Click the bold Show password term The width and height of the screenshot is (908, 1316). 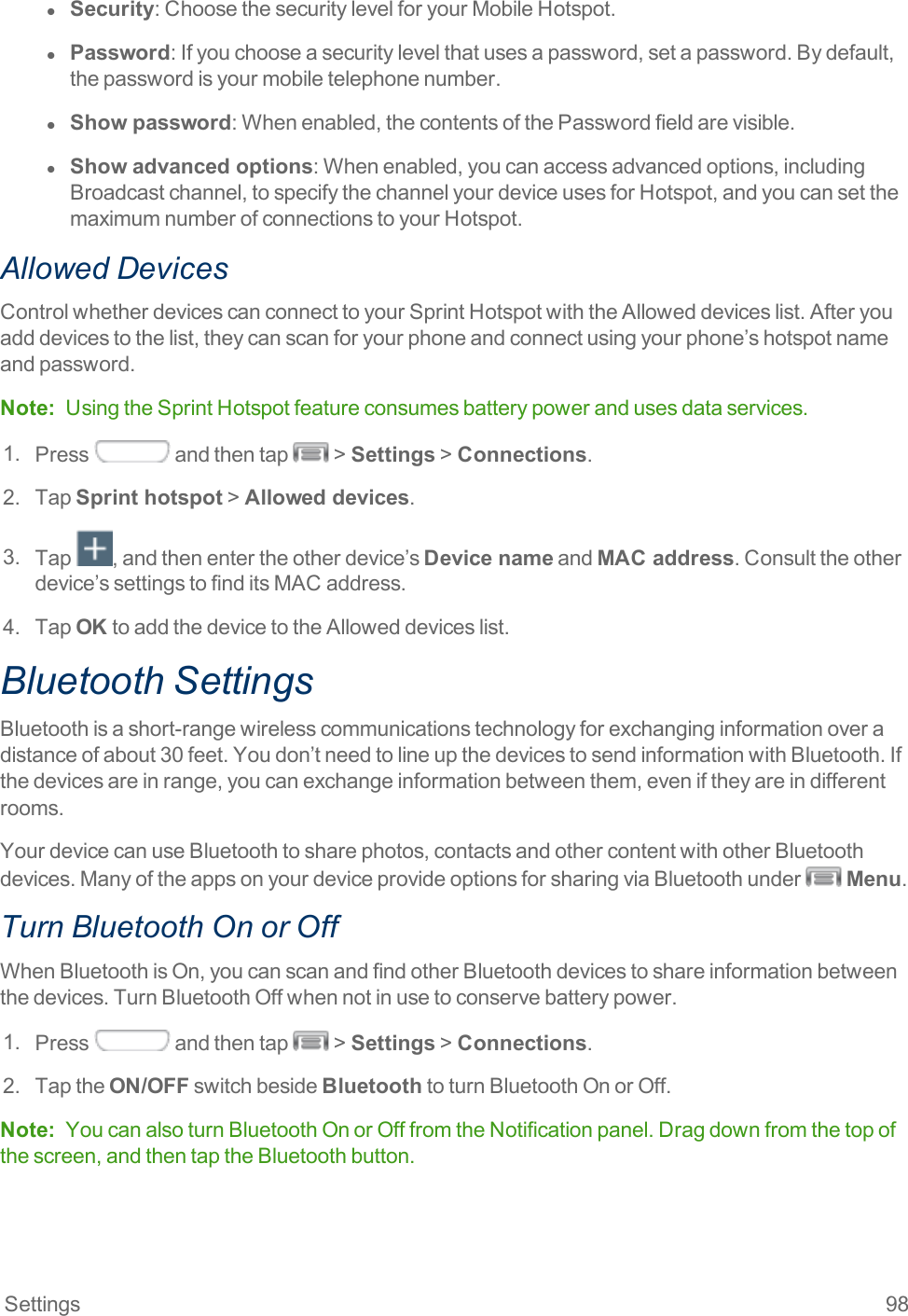(150, 123)
